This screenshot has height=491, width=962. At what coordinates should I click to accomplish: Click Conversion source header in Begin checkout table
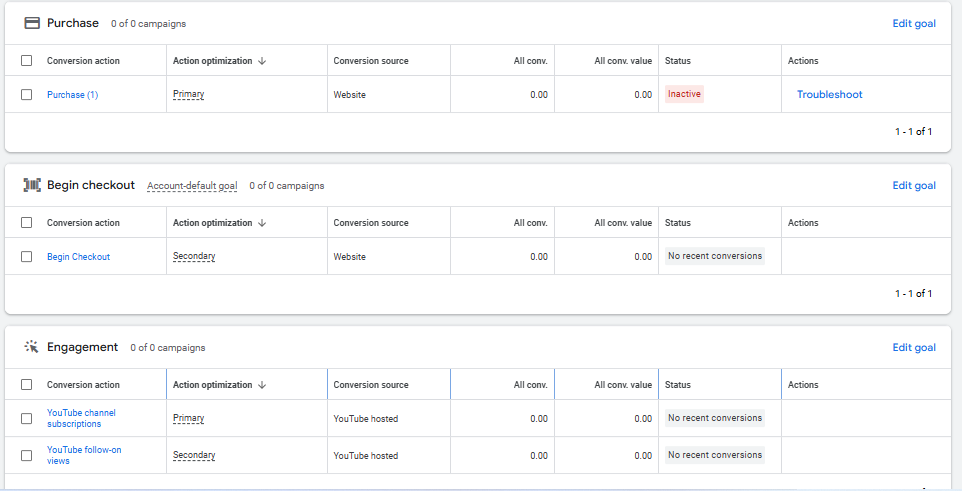pyautogui.click(x=371, y=223)
